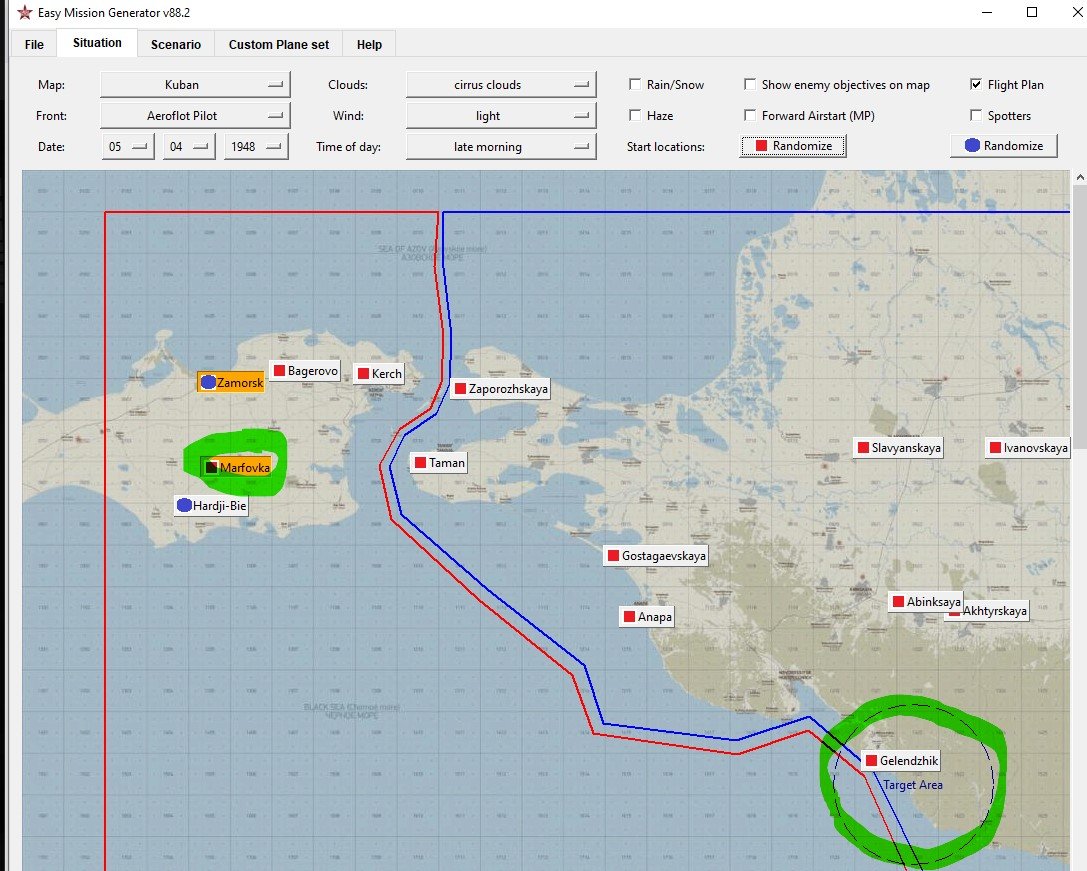1087x871 pixels.
Task: Select the Slavyanskaya airfield marker
Action: pos(862,448)
